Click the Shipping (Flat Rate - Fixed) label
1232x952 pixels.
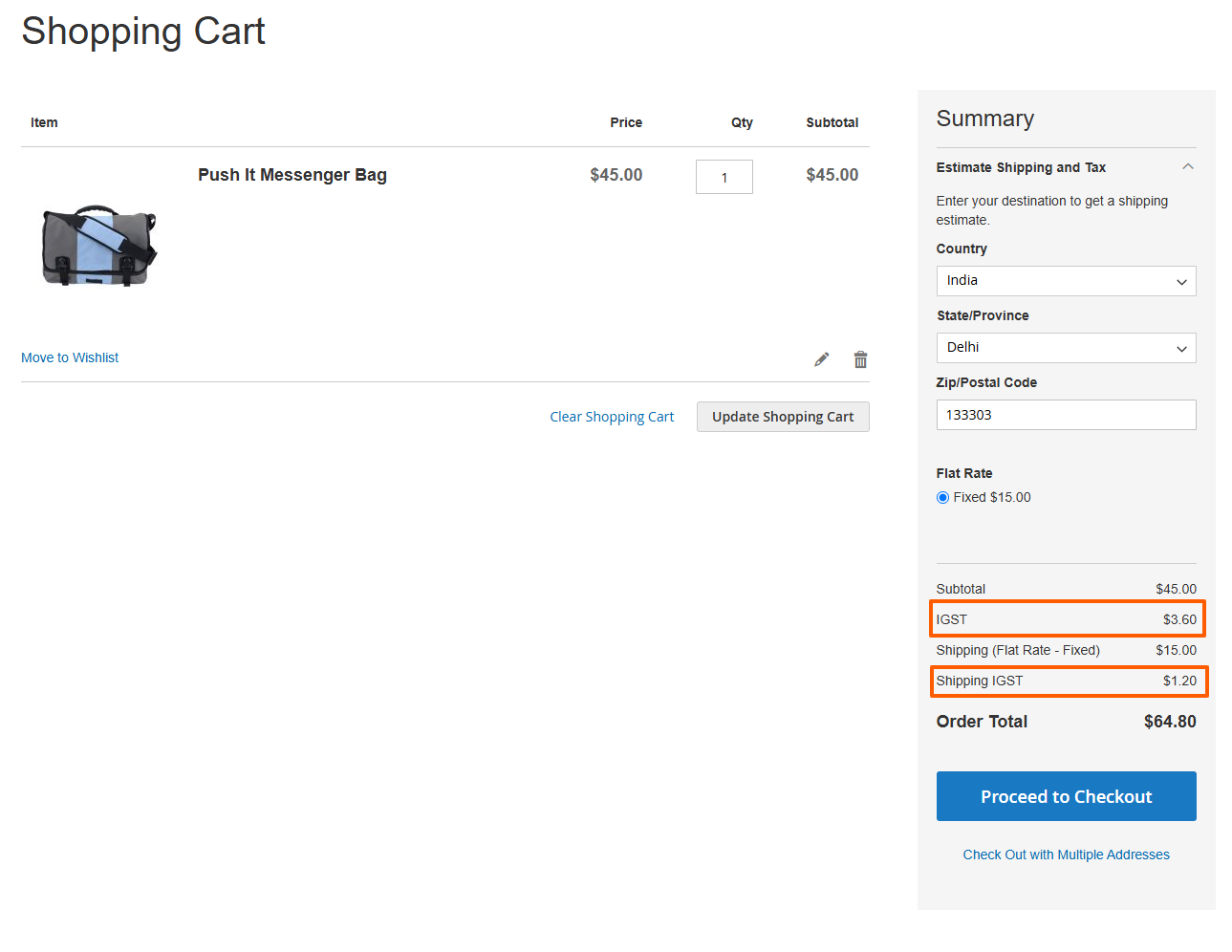pos(1018,650)
